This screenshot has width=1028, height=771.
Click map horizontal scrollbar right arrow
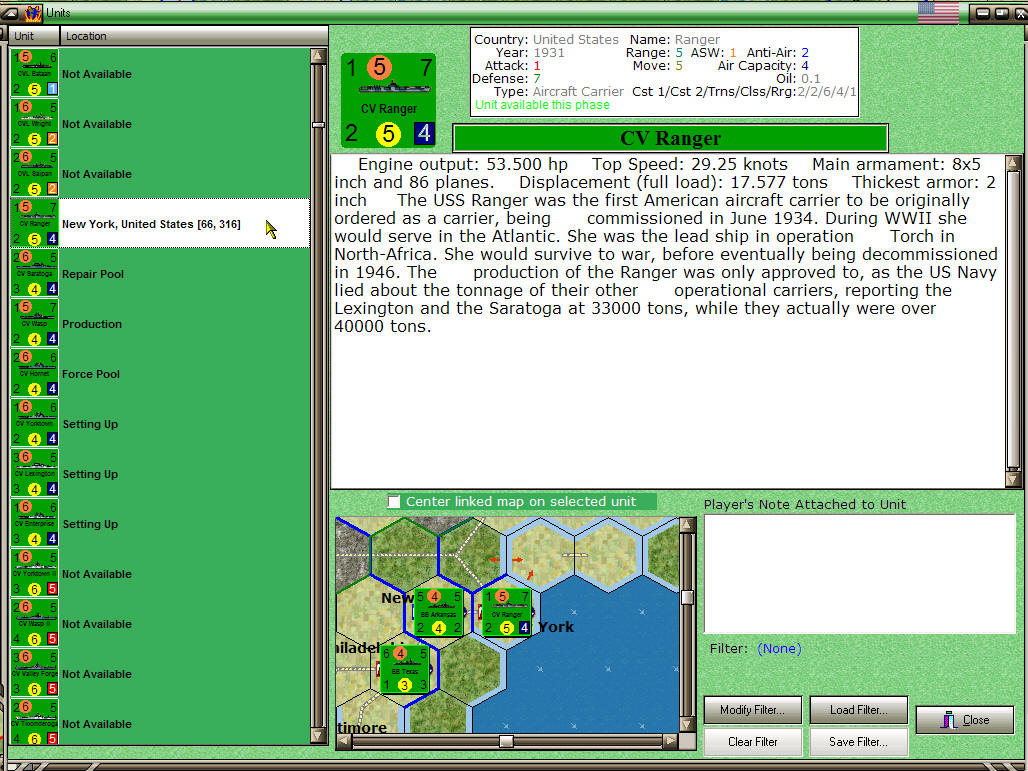pos(670,741)
